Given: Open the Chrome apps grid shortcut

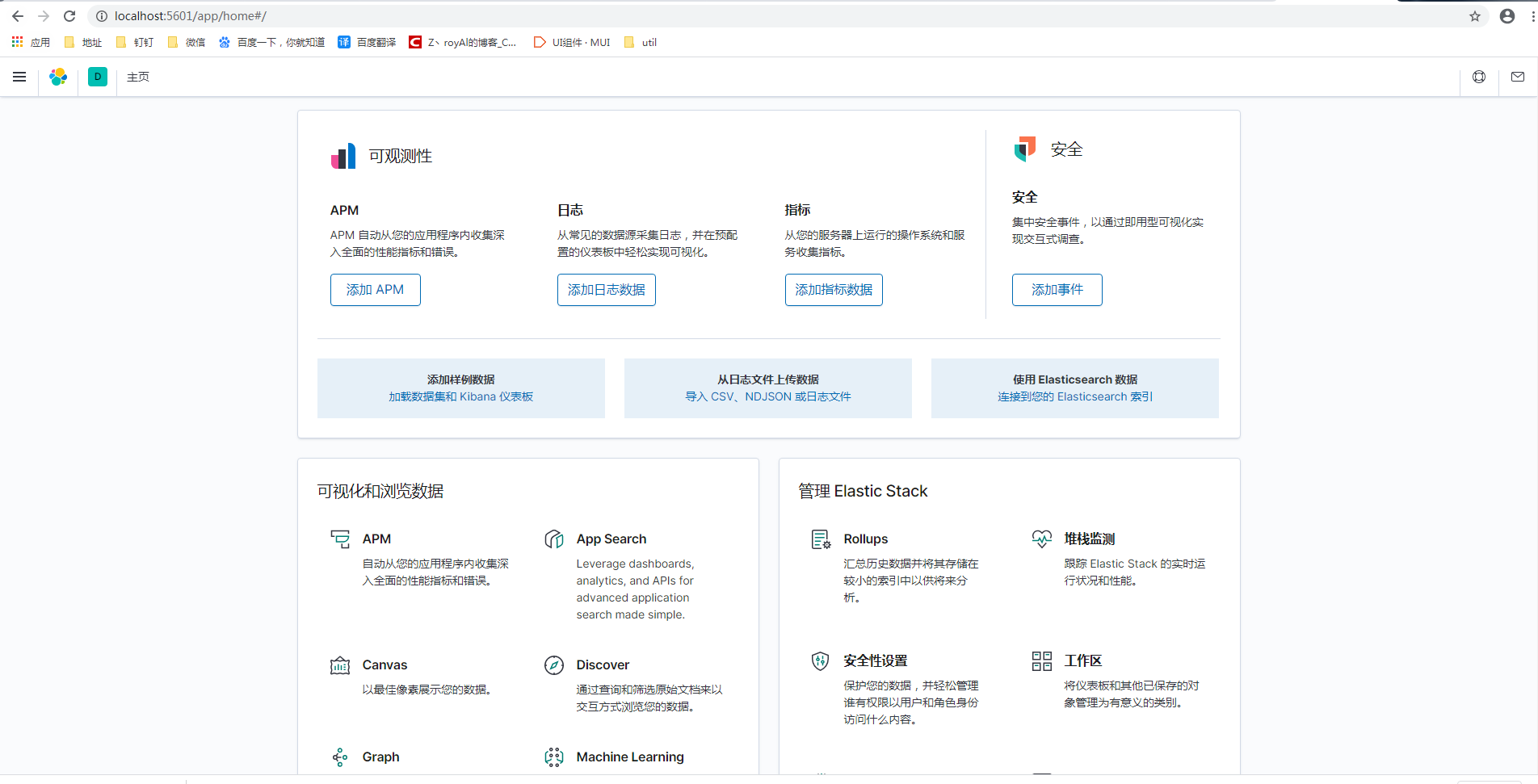Looking at the screenshot, I should coord(31,42).
